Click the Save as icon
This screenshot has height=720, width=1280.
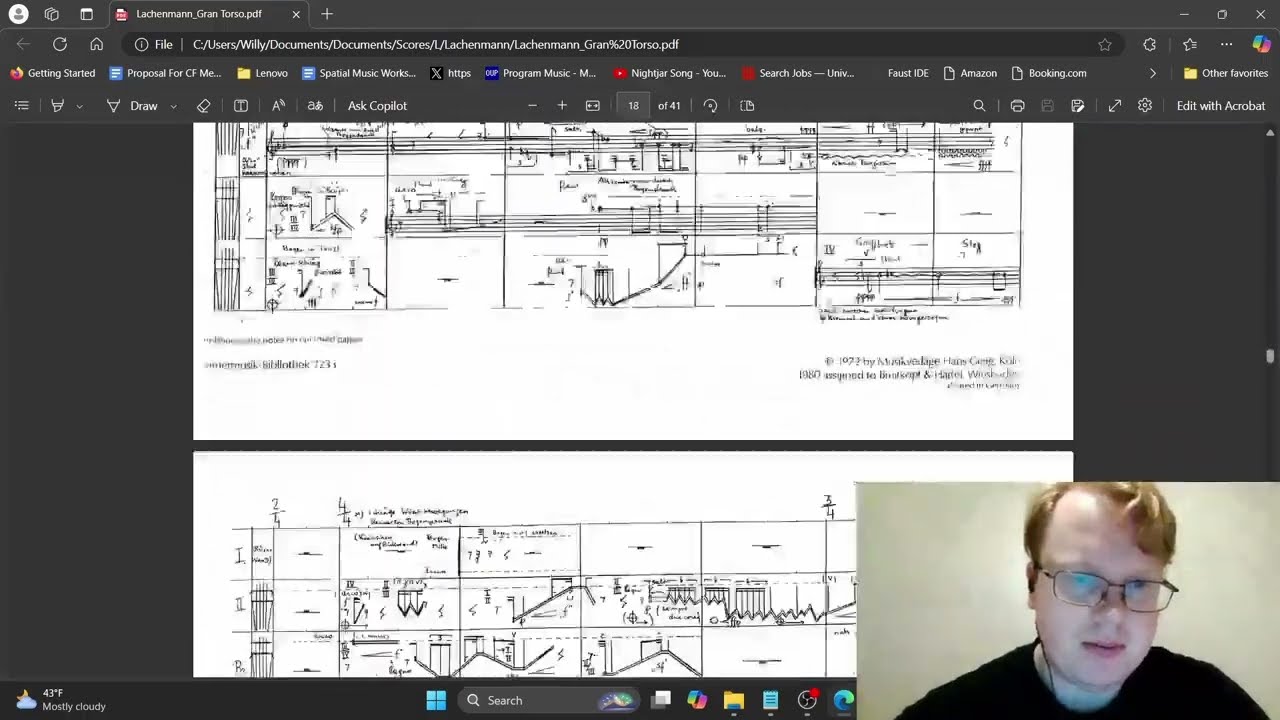(x=1077, y=105)
